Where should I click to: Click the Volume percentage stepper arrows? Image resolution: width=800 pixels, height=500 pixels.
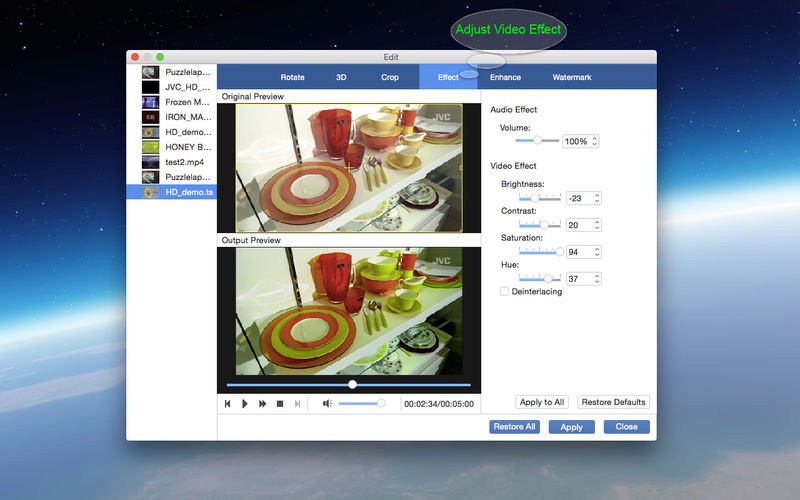tap(594, 141)
